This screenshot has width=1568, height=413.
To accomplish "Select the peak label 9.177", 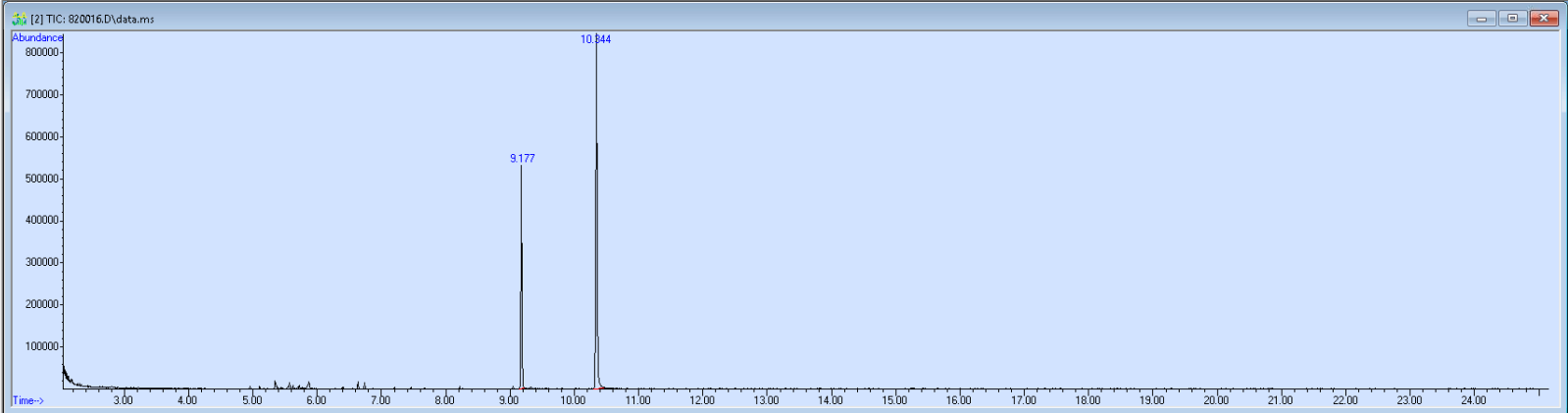I will coord(523,158).
